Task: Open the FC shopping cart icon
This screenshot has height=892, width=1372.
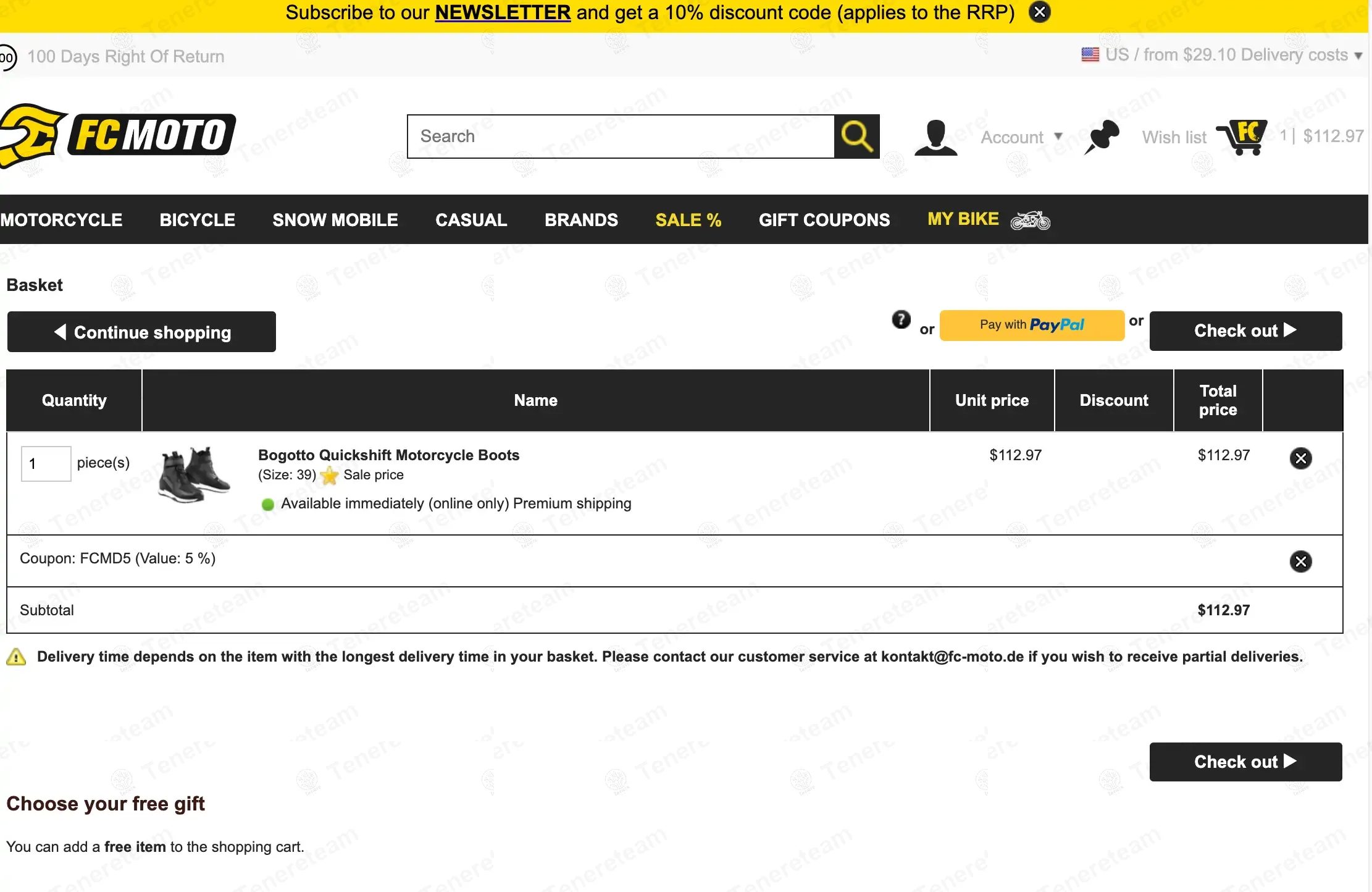Action: [1242, 137]
